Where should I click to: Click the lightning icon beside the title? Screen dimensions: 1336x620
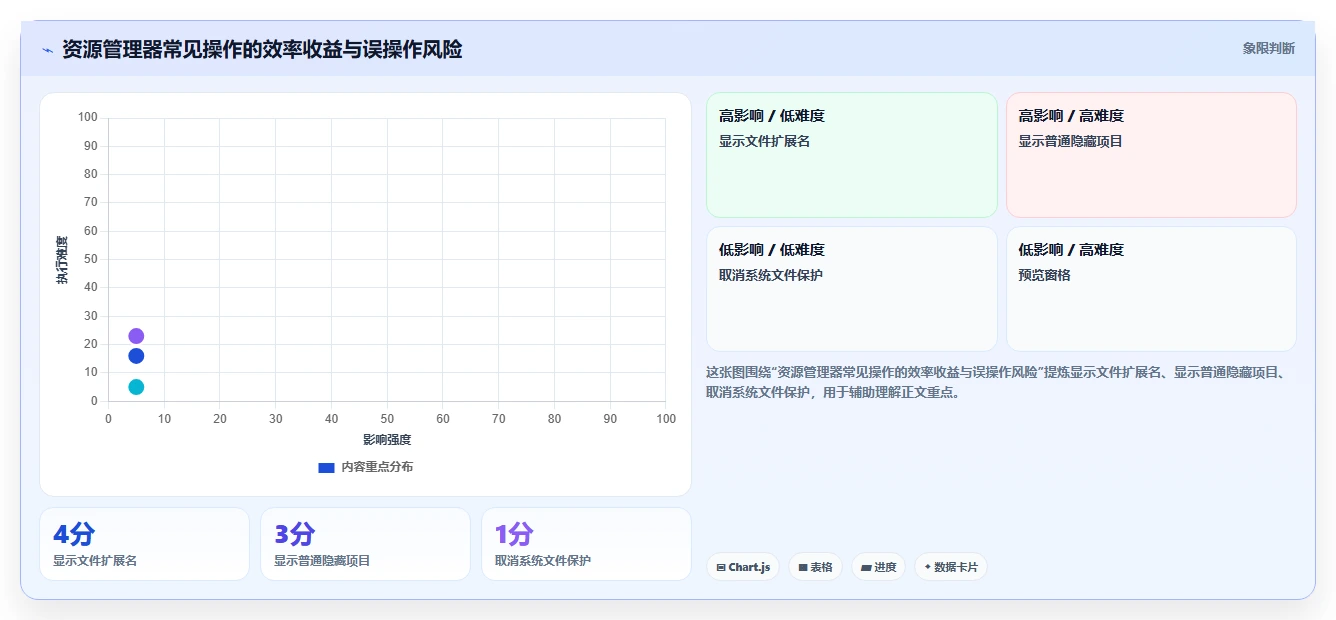click(x=47, y=50)
